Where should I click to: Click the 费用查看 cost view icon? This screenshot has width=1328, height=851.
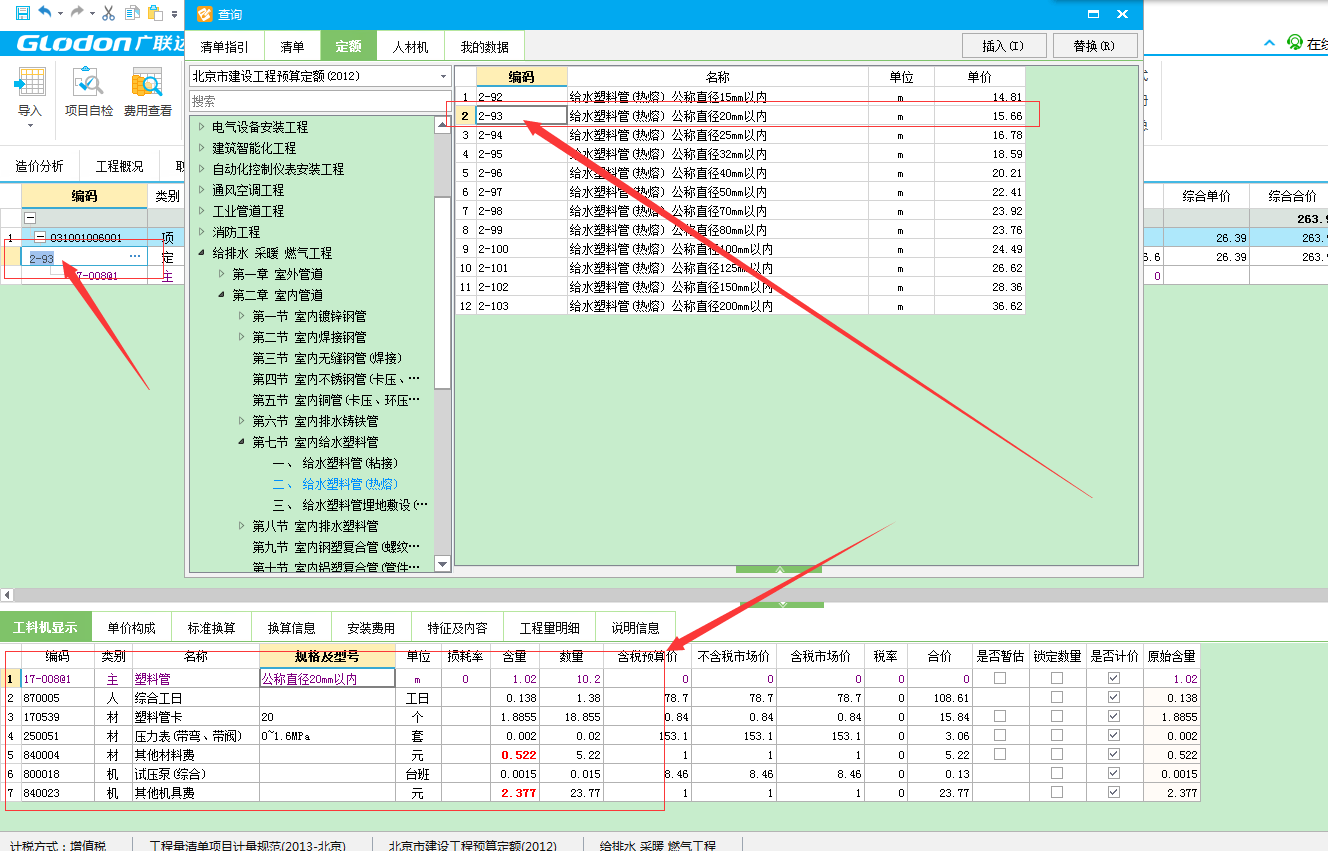(x=147, y=82)
